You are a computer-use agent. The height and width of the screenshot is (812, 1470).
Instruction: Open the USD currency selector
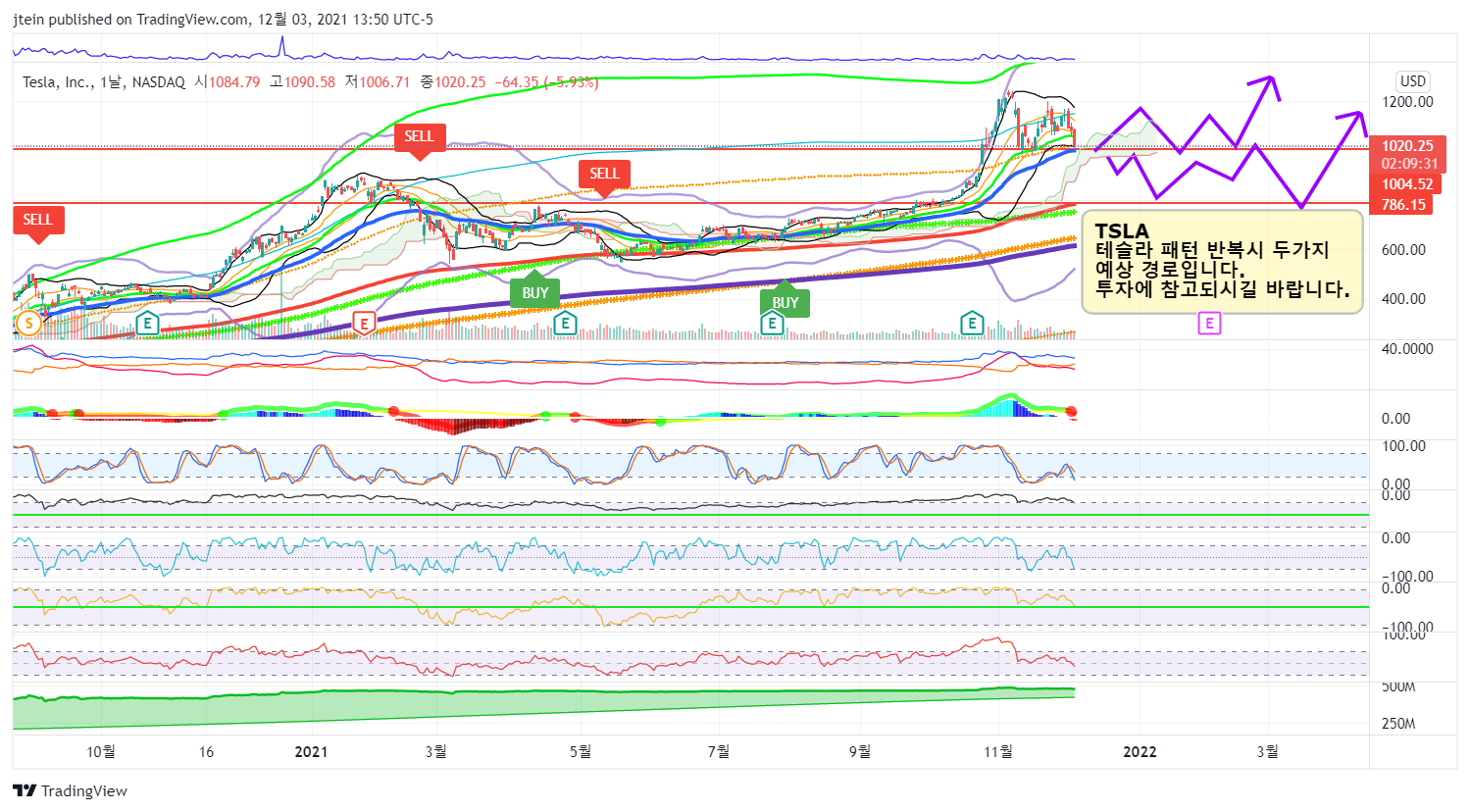tap(1413, 81)
